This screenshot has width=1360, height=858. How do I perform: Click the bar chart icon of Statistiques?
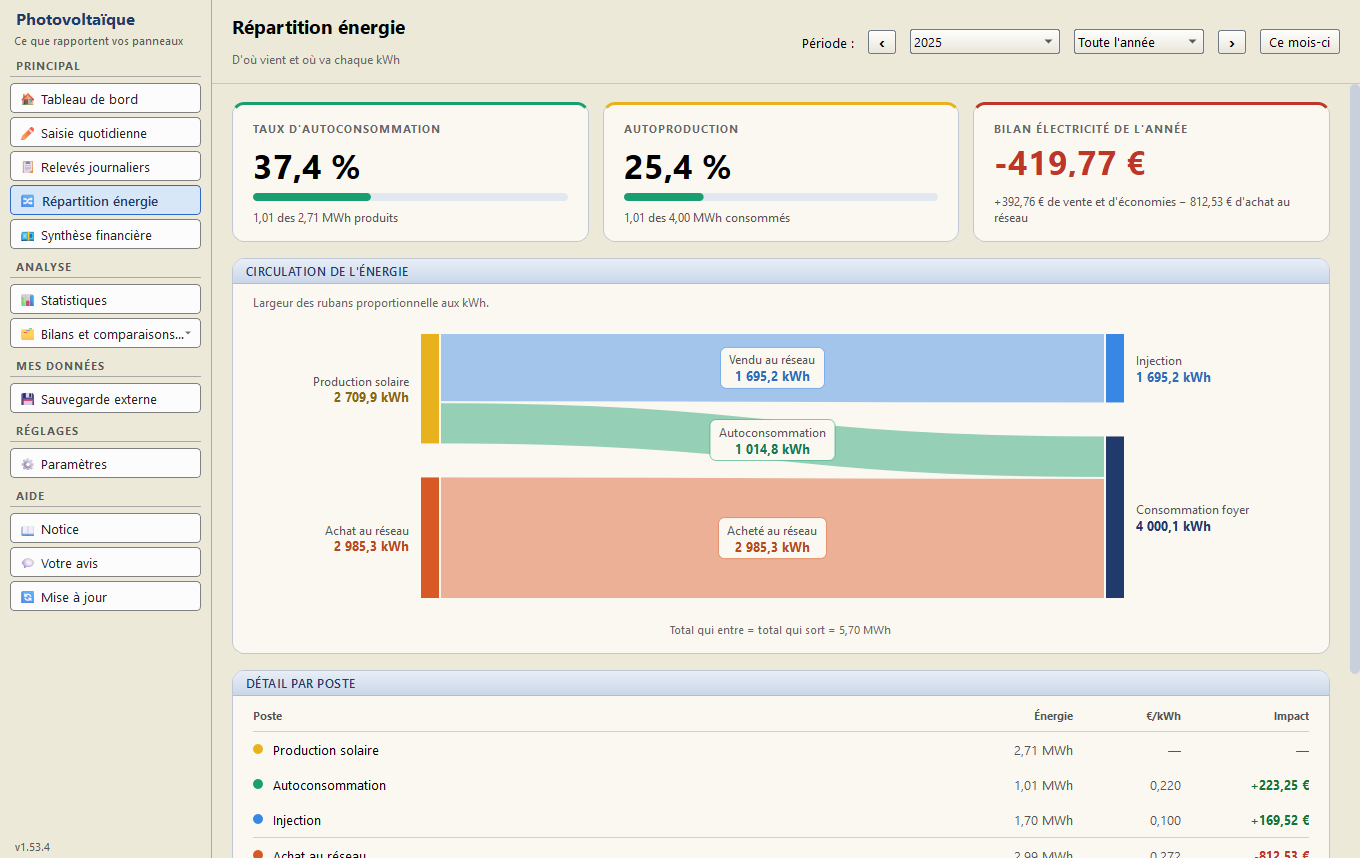coord(28,300)
